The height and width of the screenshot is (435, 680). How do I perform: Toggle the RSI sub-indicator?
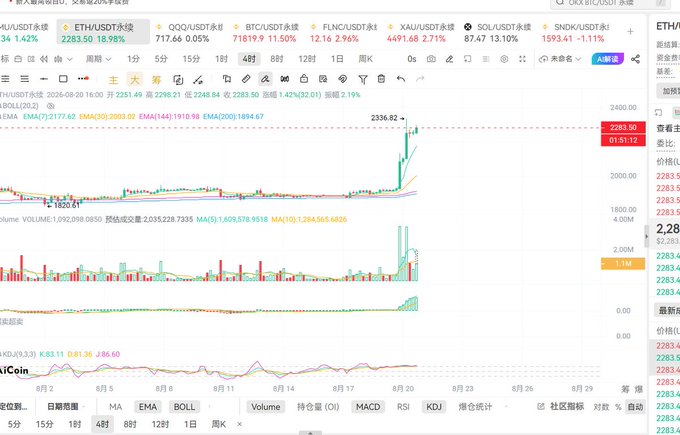[403, 407]
